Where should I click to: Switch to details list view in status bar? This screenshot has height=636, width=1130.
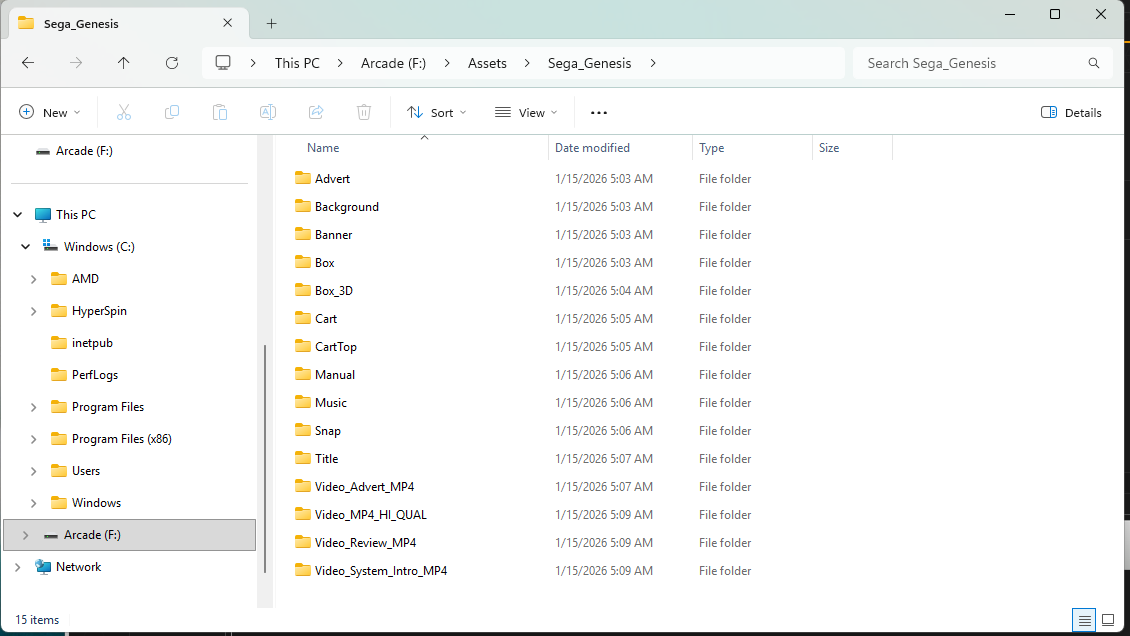[x=1084, y=620]
